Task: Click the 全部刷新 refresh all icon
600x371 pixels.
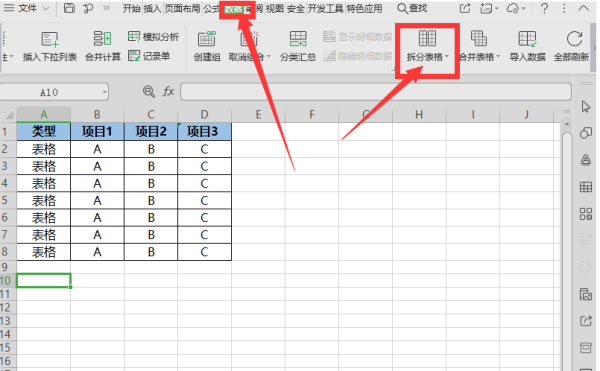Action: [x=574, y=39]
